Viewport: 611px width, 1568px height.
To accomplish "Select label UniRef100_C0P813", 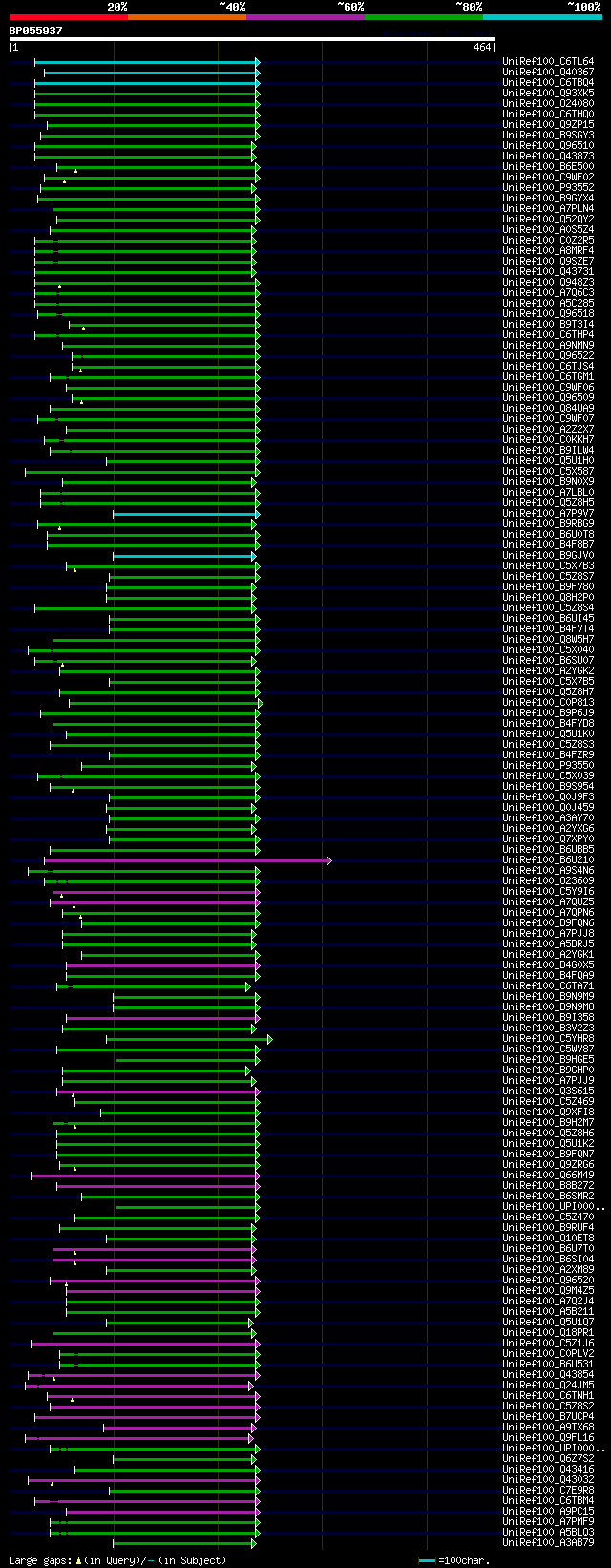I will point(548,703).
